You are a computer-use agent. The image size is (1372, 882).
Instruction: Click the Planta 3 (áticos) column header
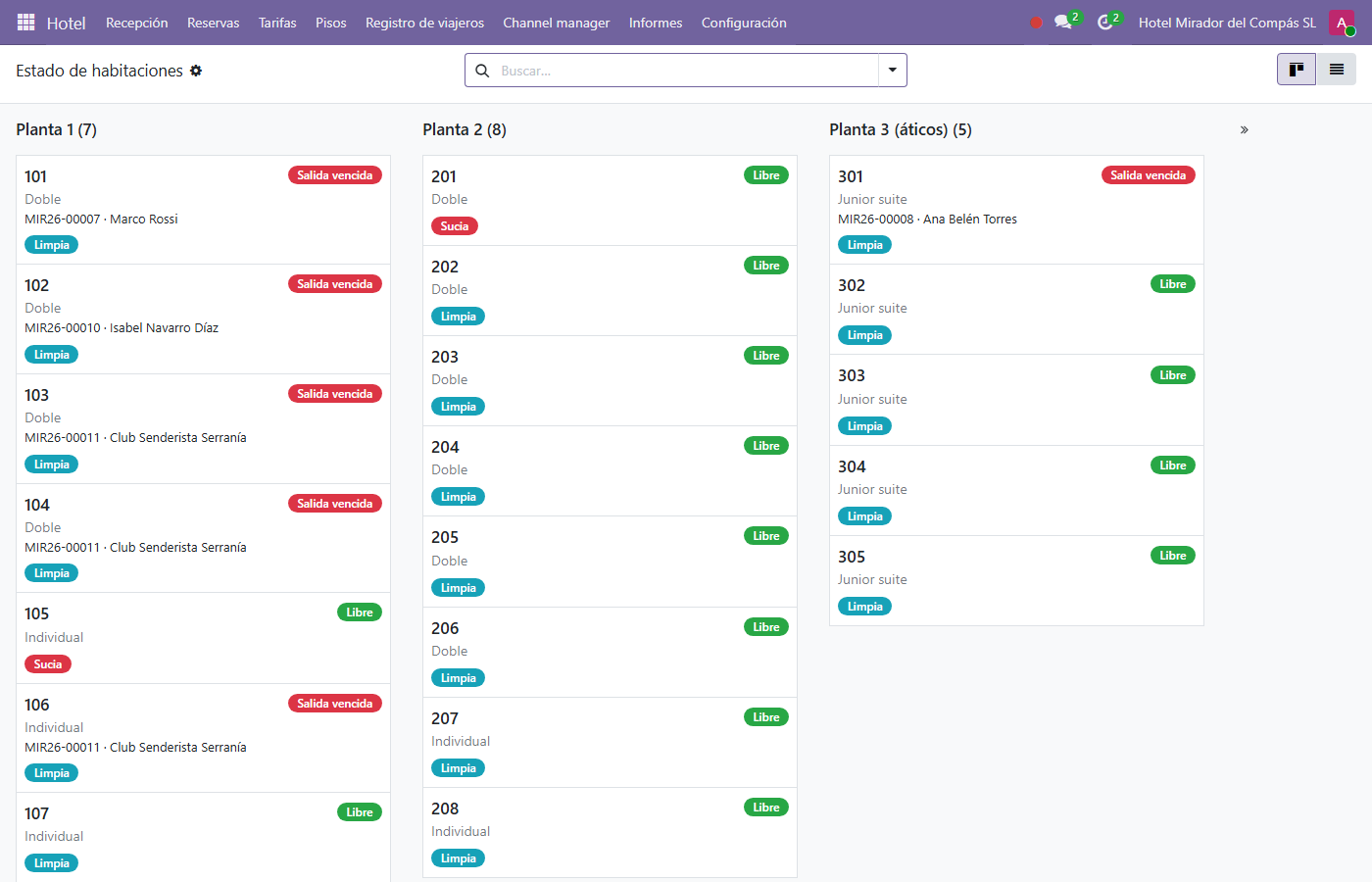(x=901, y=129)
